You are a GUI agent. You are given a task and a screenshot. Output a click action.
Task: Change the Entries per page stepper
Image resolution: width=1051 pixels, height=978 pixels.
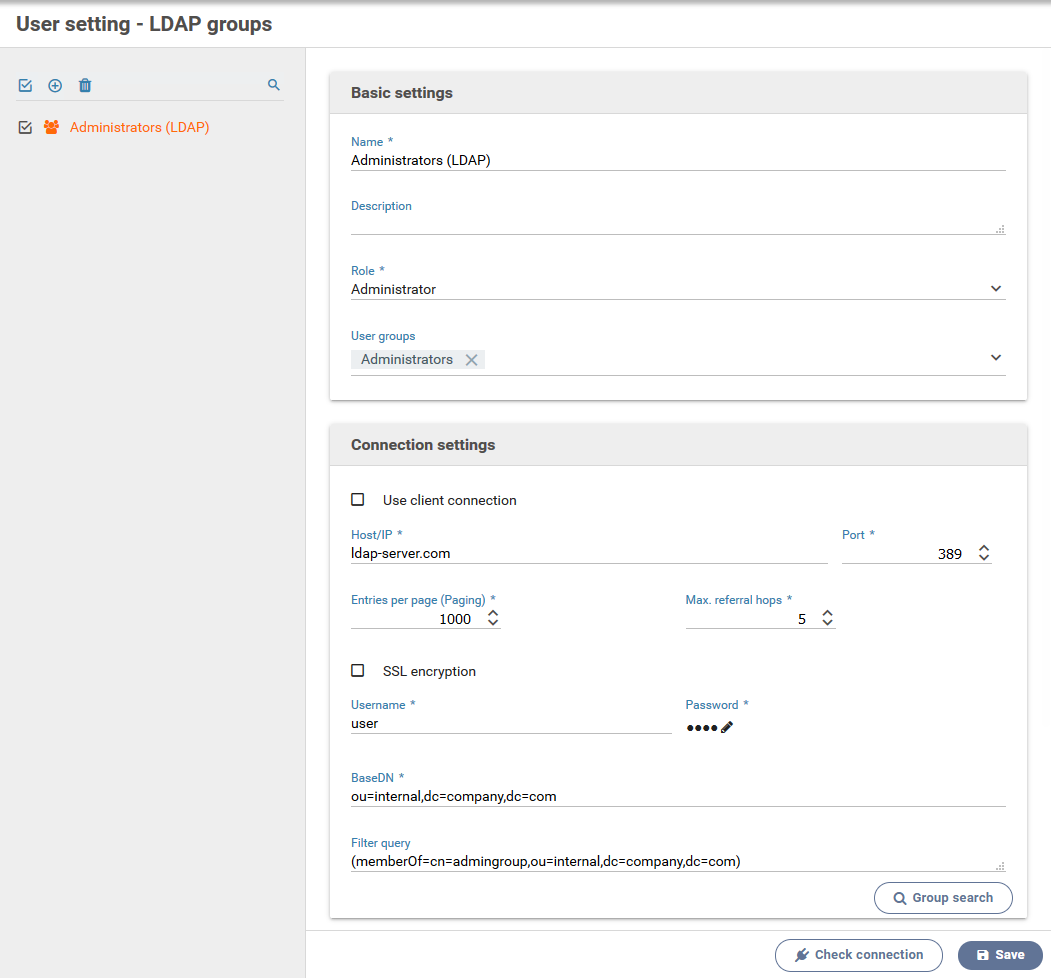492,619
